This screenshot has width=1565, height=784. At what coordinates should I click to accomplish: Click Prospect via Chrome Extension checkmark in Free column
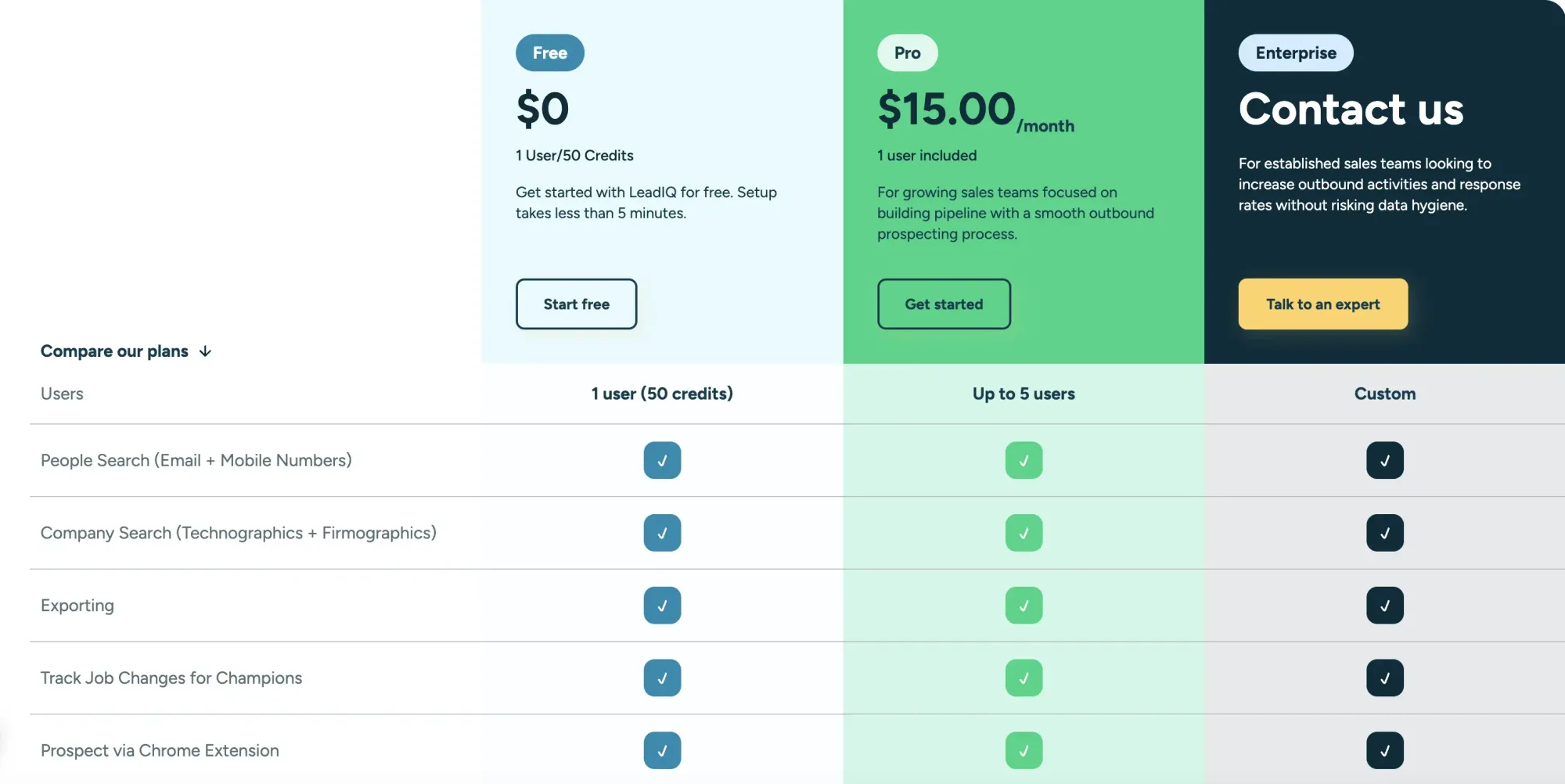tap(662, 750)
